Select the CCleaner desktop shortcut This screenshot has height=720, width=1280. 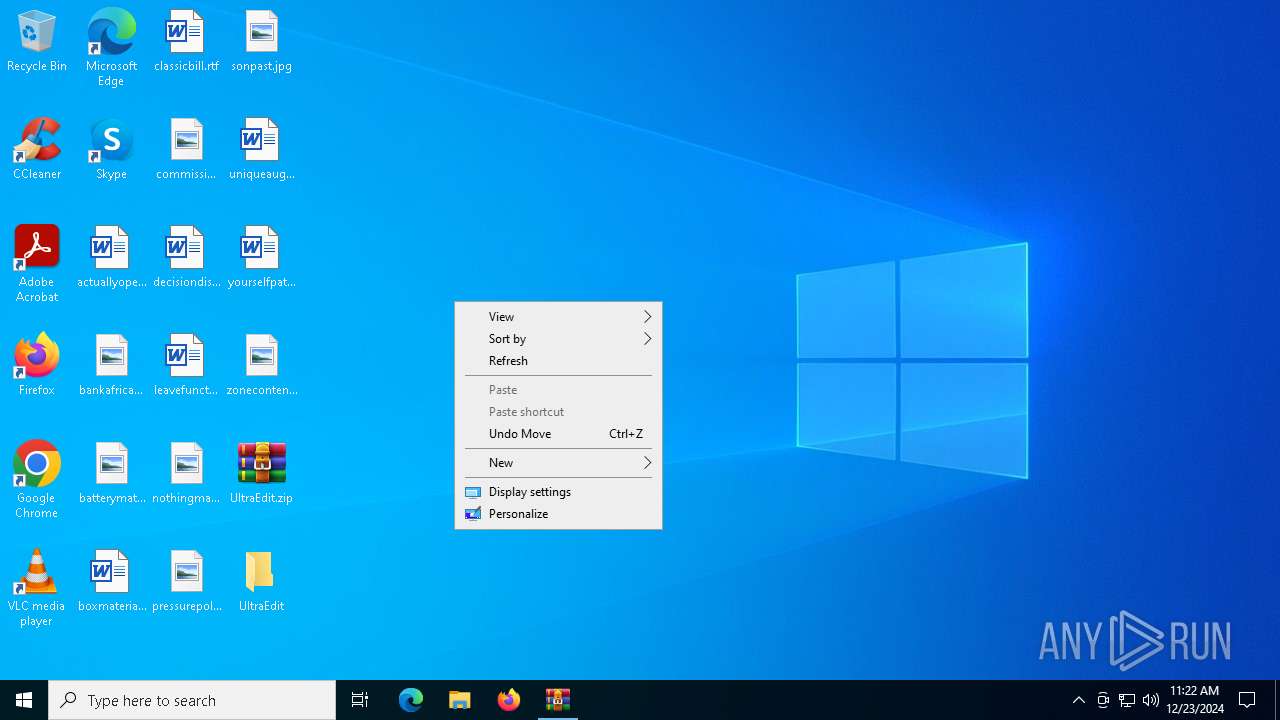point(37,150)
